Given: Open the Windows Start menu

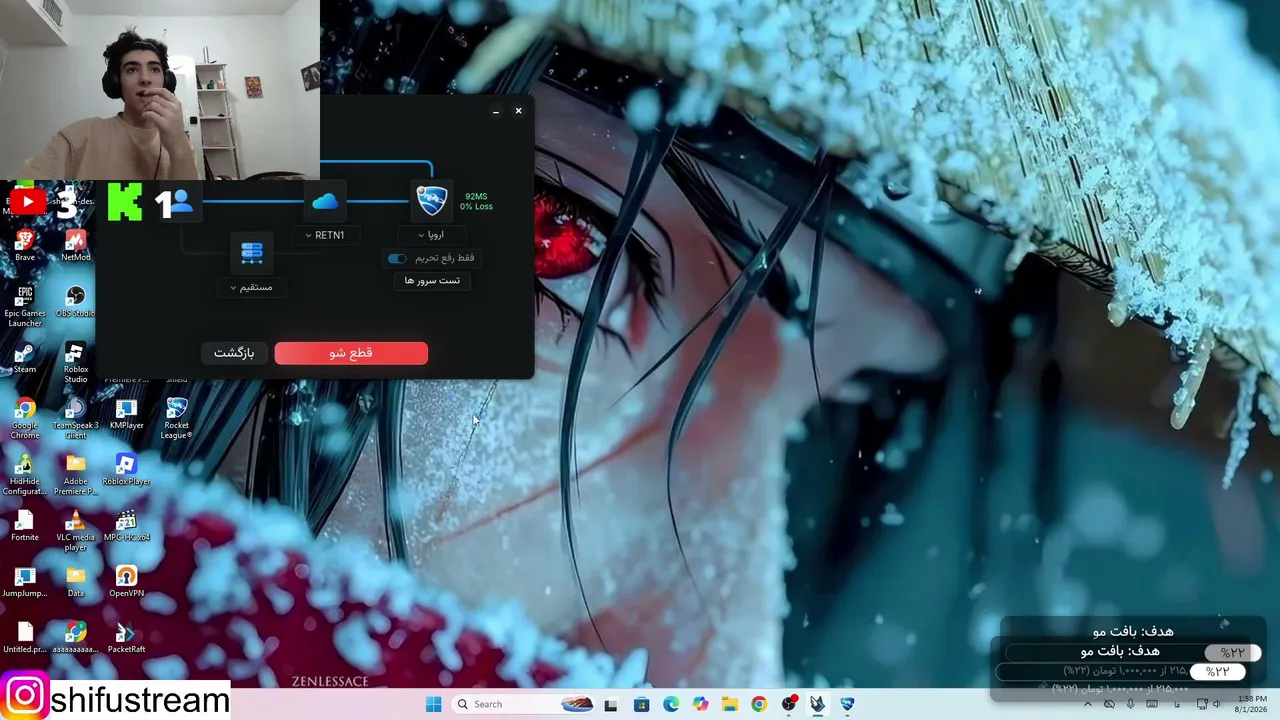Looking at the screenshot, I should pyautogui.click(x=433, y=704).
